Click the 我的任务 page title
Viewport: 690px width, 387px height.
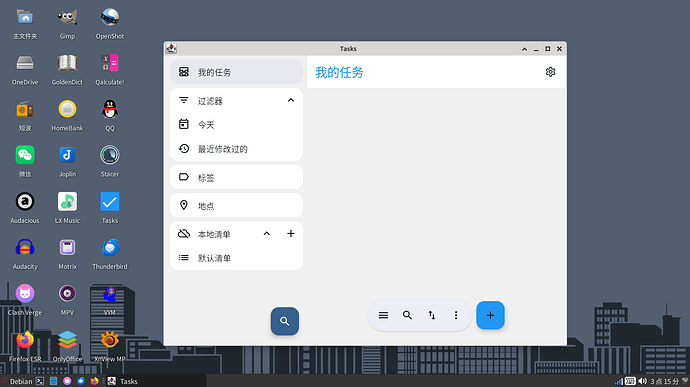(x=339, y=72)
